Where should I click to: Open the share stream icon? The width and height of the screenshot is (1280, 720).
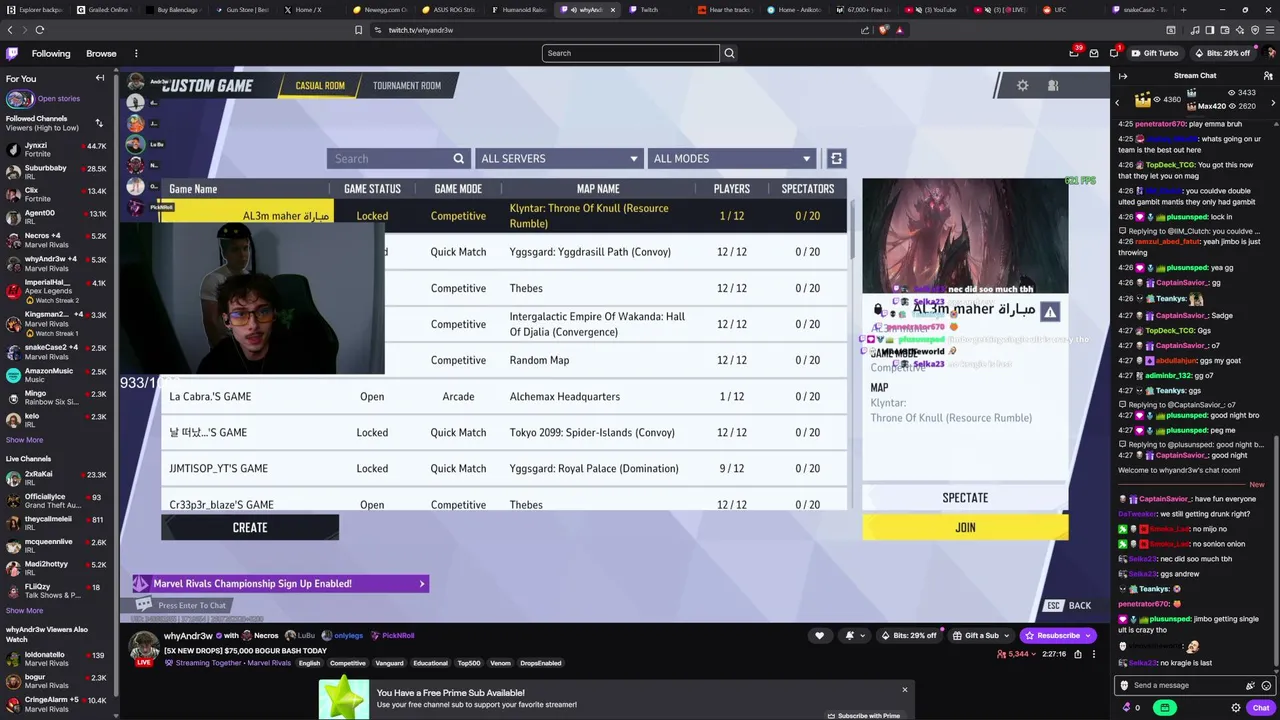coord(1077,654)
